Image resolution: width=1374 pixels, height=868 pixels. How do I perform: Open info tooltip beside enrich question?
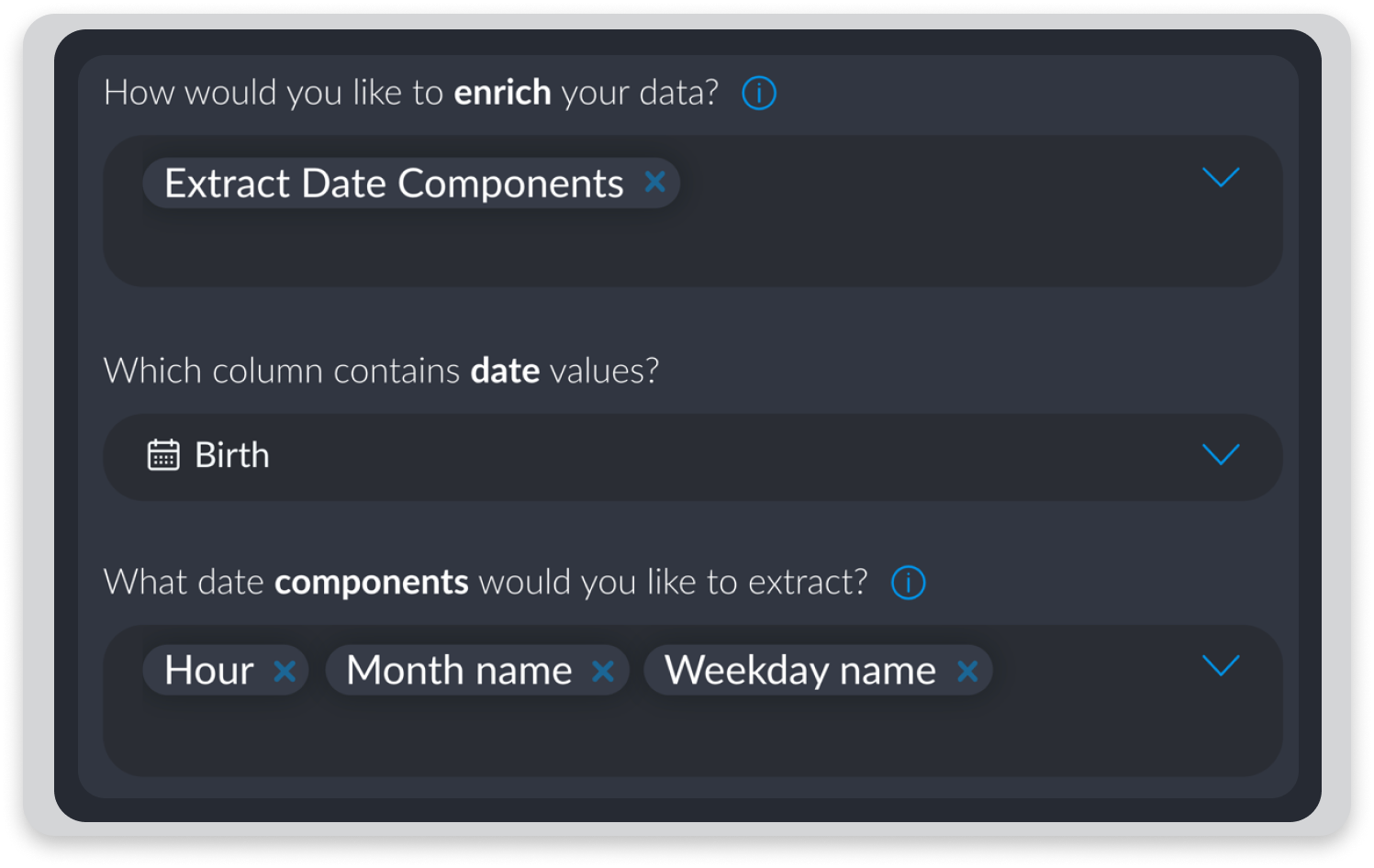(x=759, y=93)
